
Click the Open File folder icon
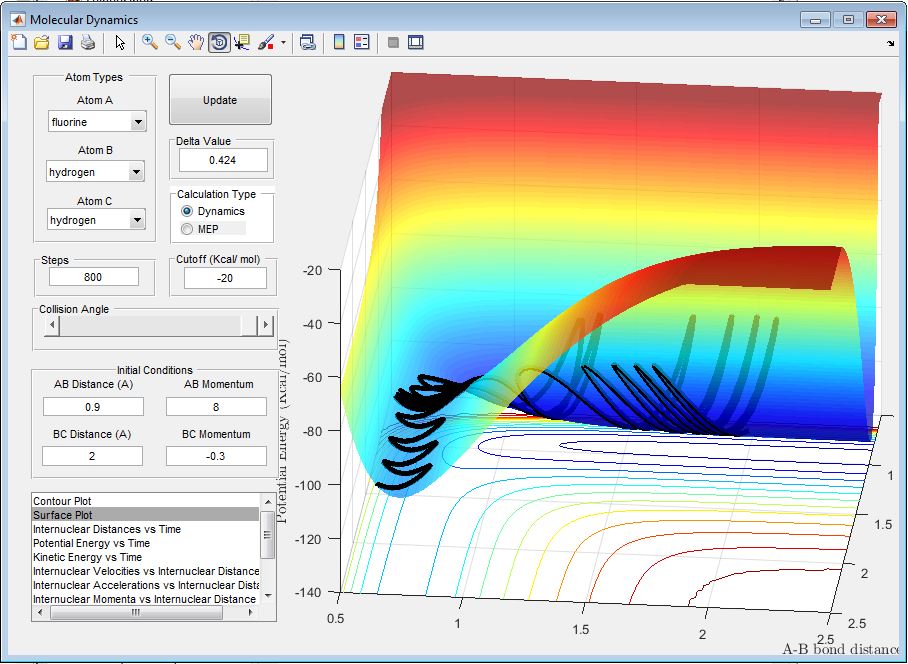(41, 42)
